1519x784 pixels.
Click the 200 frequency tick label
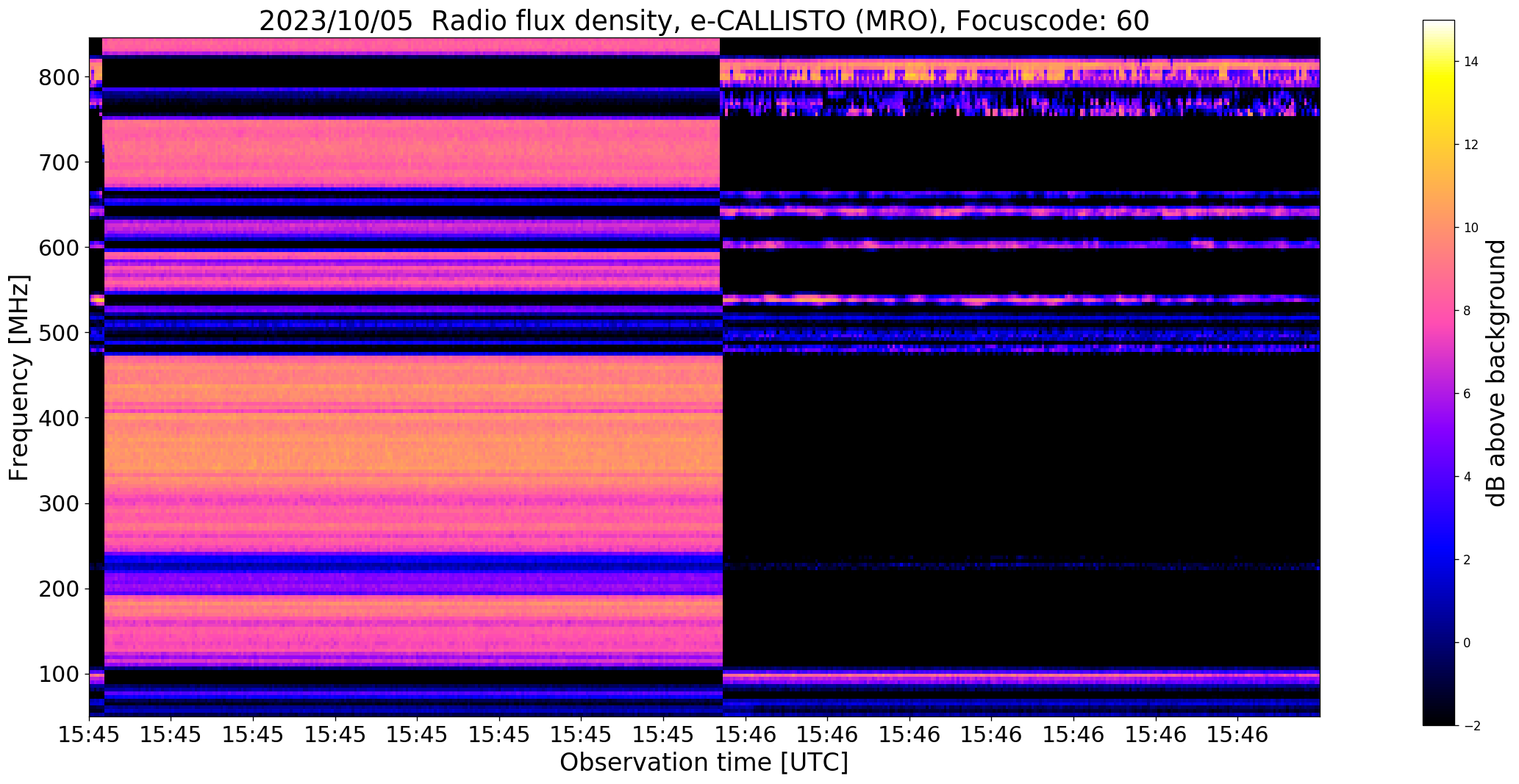60,589
